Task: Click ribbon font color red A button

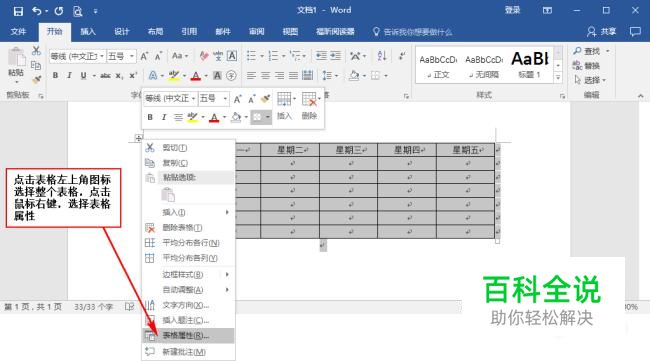Action: coord(196,76)
